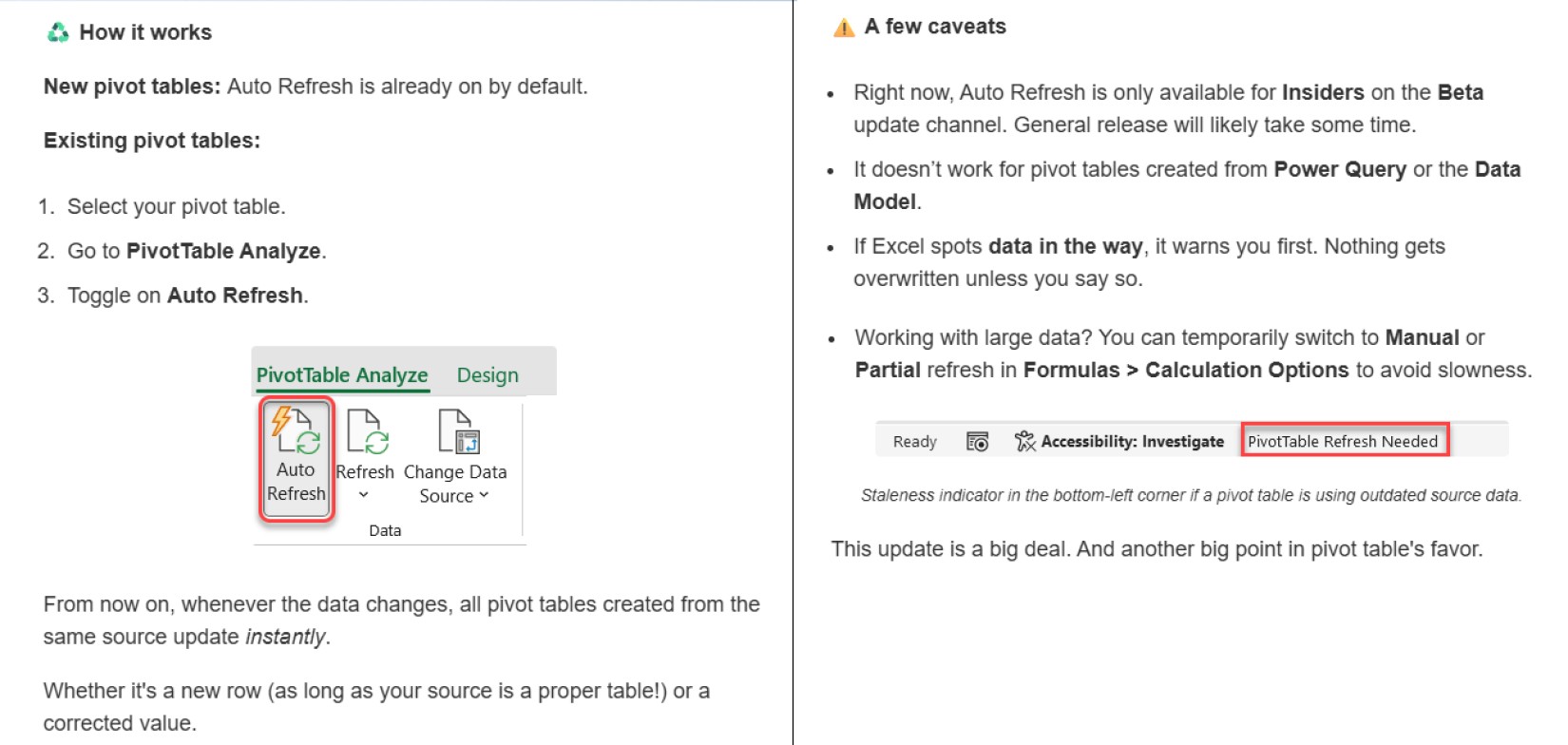The image size is (1568, 745).
Task: Switch to the Design tab
Action: click(488, 375)
